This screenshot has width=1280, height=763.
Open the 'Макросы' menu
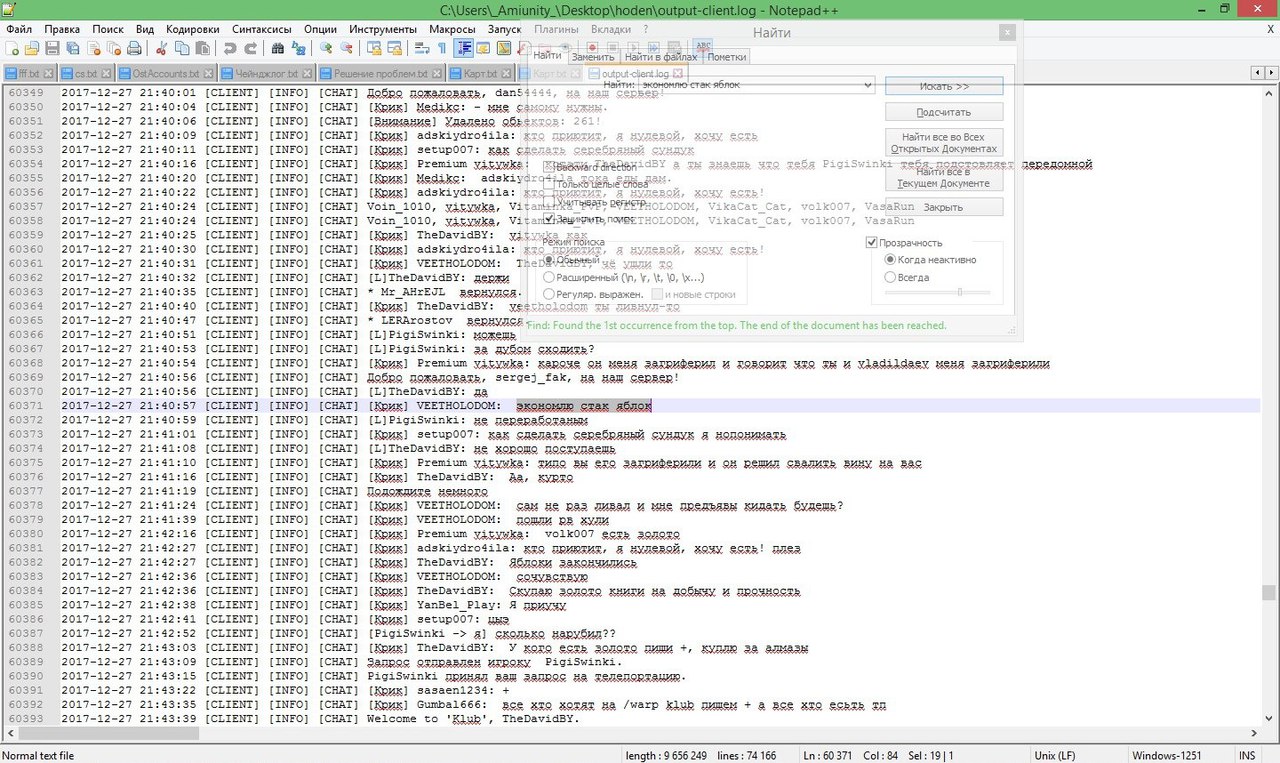(x=452, y=29)
